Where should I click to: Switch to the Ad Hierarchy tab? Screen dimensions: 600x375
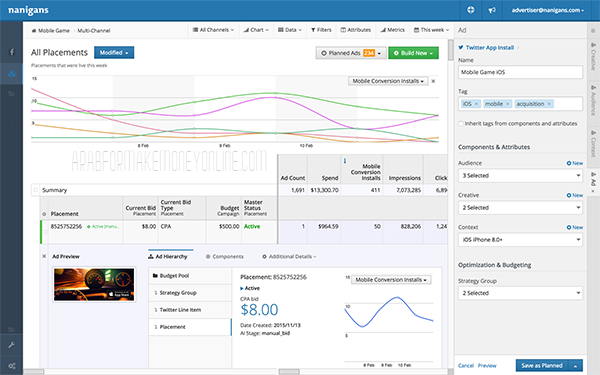pos(168,256)
